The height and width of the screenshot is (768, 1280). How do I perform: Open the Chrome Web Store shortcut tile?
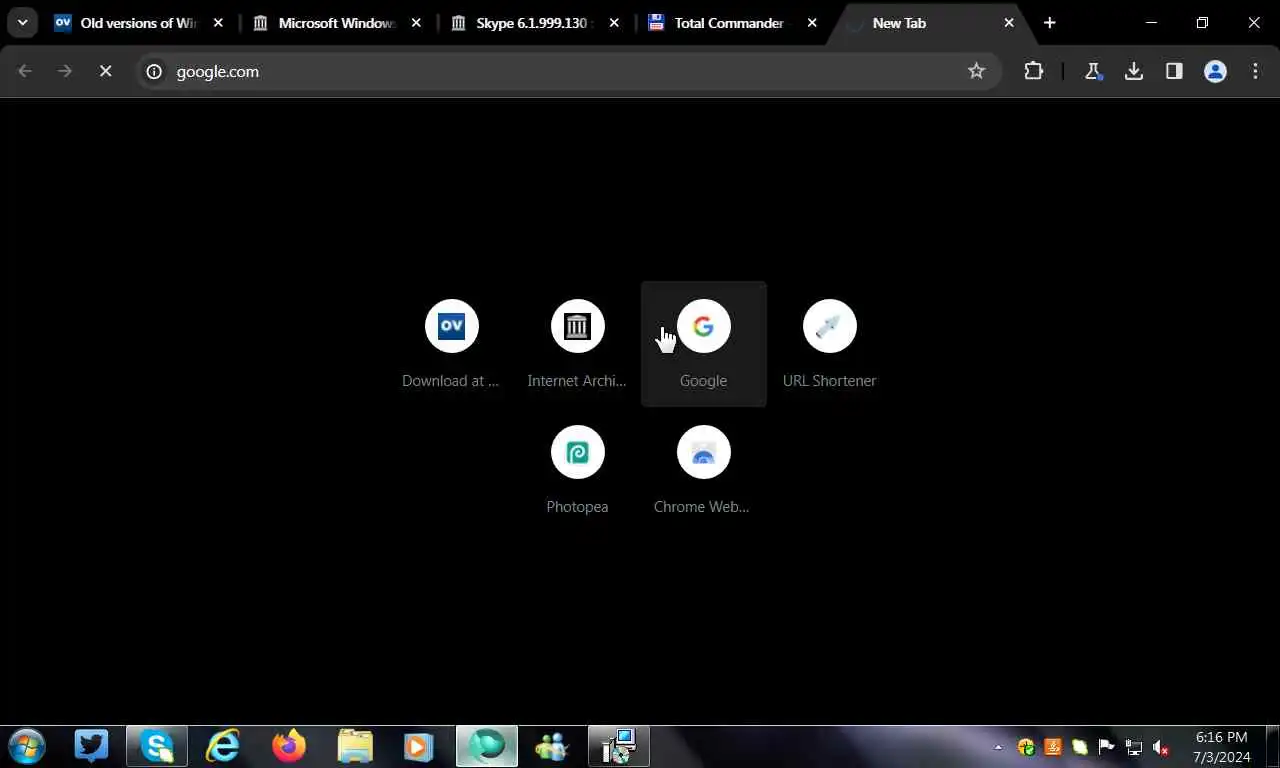703,470
